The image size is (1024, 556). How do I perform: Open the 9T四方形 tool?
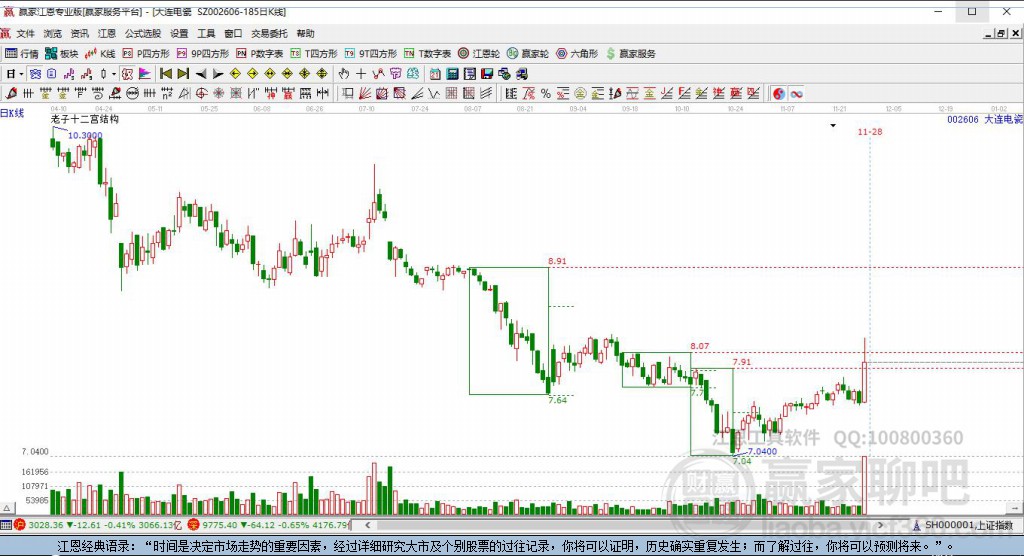(x=370, y=54)
